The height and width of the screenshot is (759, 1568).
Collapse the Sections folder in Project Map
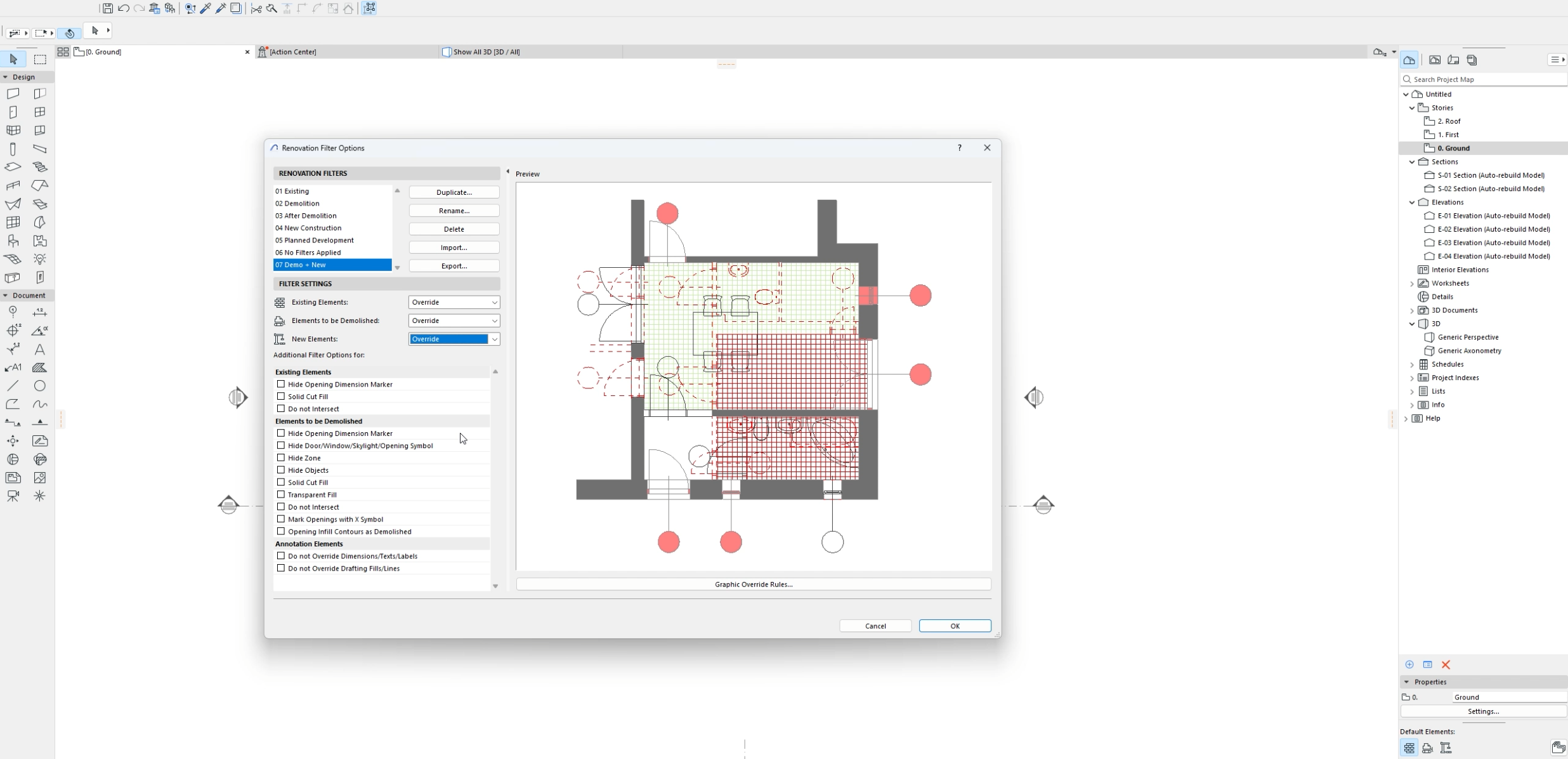coord(1413,162)
